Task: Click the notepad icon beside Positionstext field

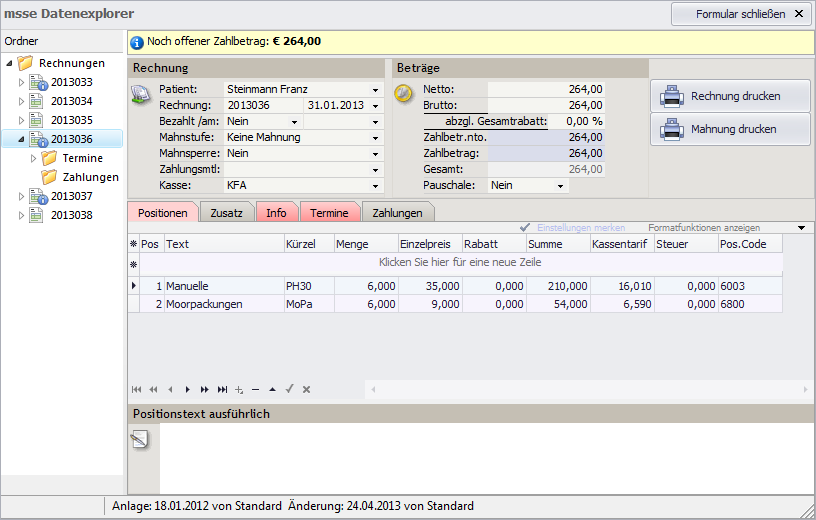Action: pos(139,439)
